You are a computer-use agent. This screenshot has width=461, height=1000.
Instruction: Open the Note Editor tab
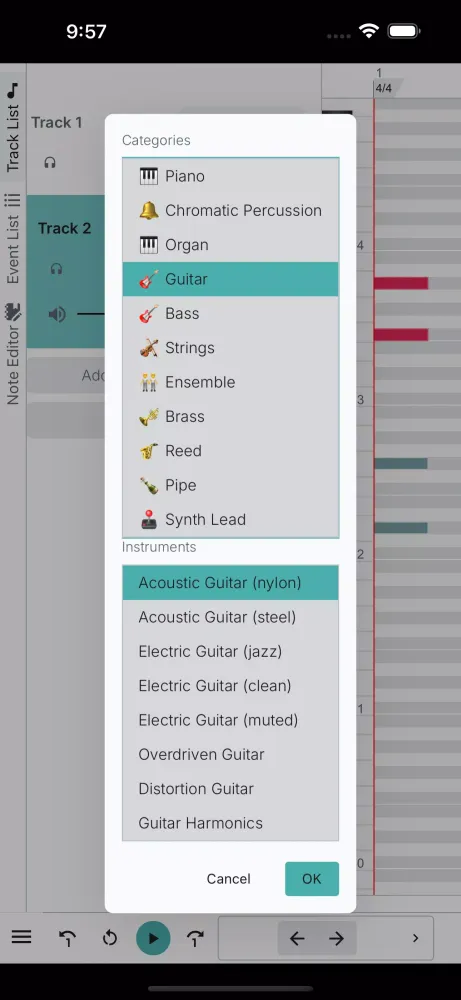[x=13, y=353]
